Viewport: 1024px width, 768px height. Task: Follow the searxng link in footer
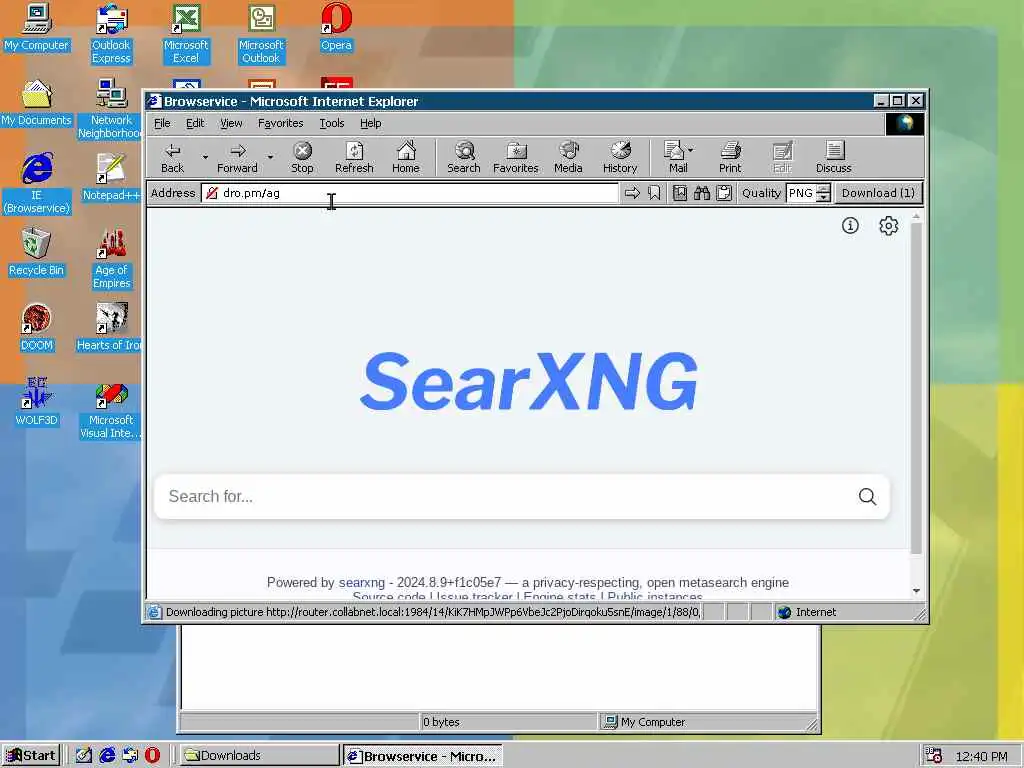coord(362,582)
